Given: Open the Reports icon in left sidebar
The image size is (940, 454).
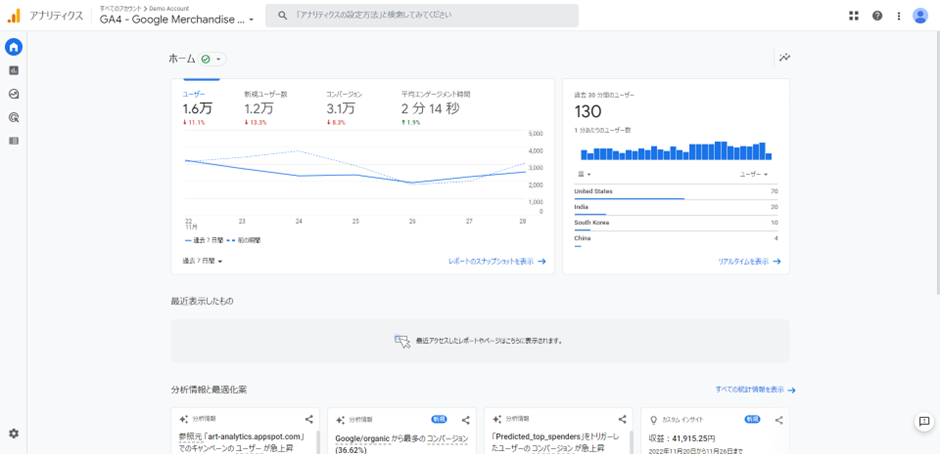Looking at the screenshot, I should [x=14, y=71].
